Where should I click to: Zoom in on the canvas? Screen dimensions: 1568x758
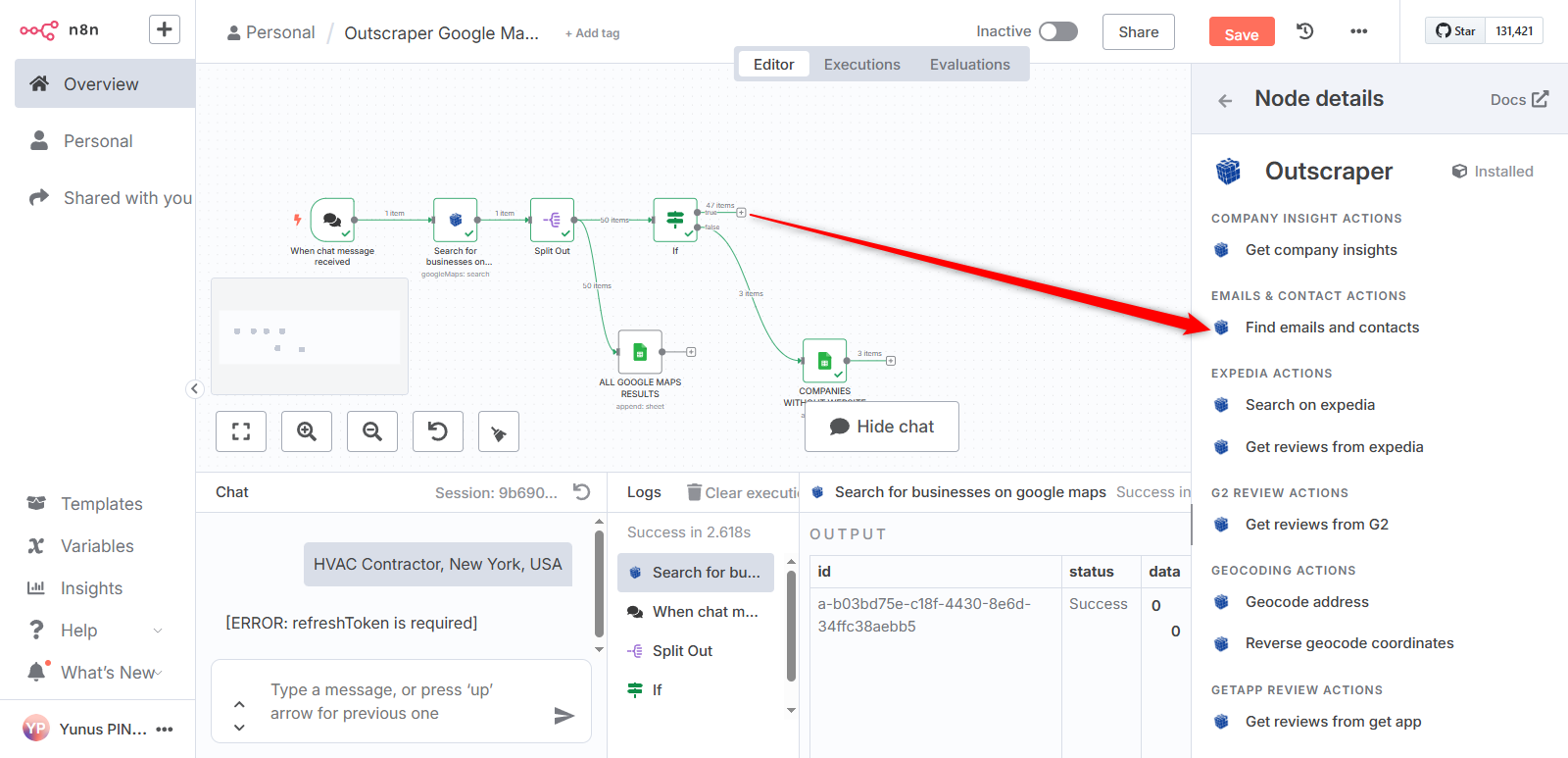click(307, 431)
